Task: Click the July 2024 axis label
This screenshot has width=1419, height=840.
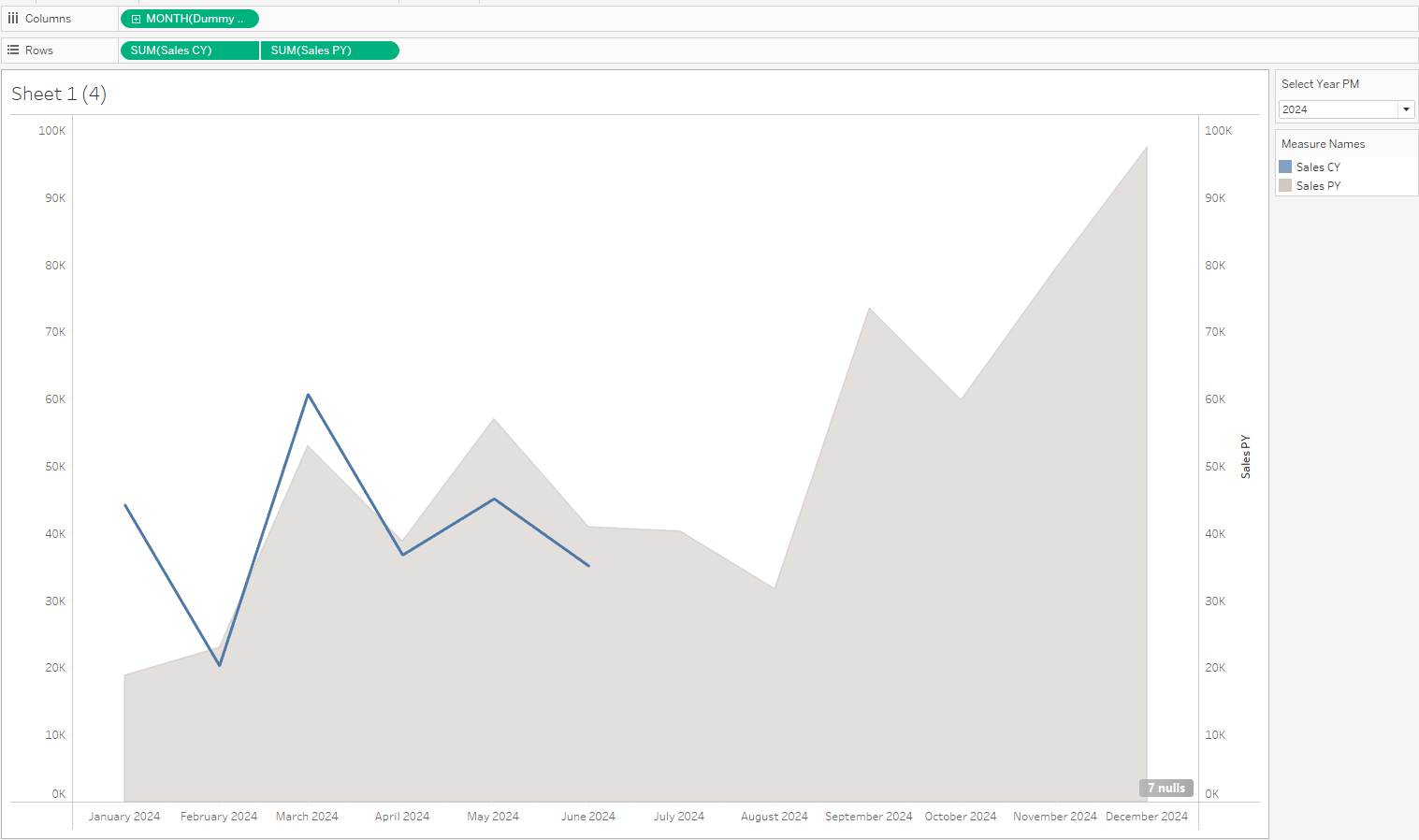Action: (x=679, y=817)
